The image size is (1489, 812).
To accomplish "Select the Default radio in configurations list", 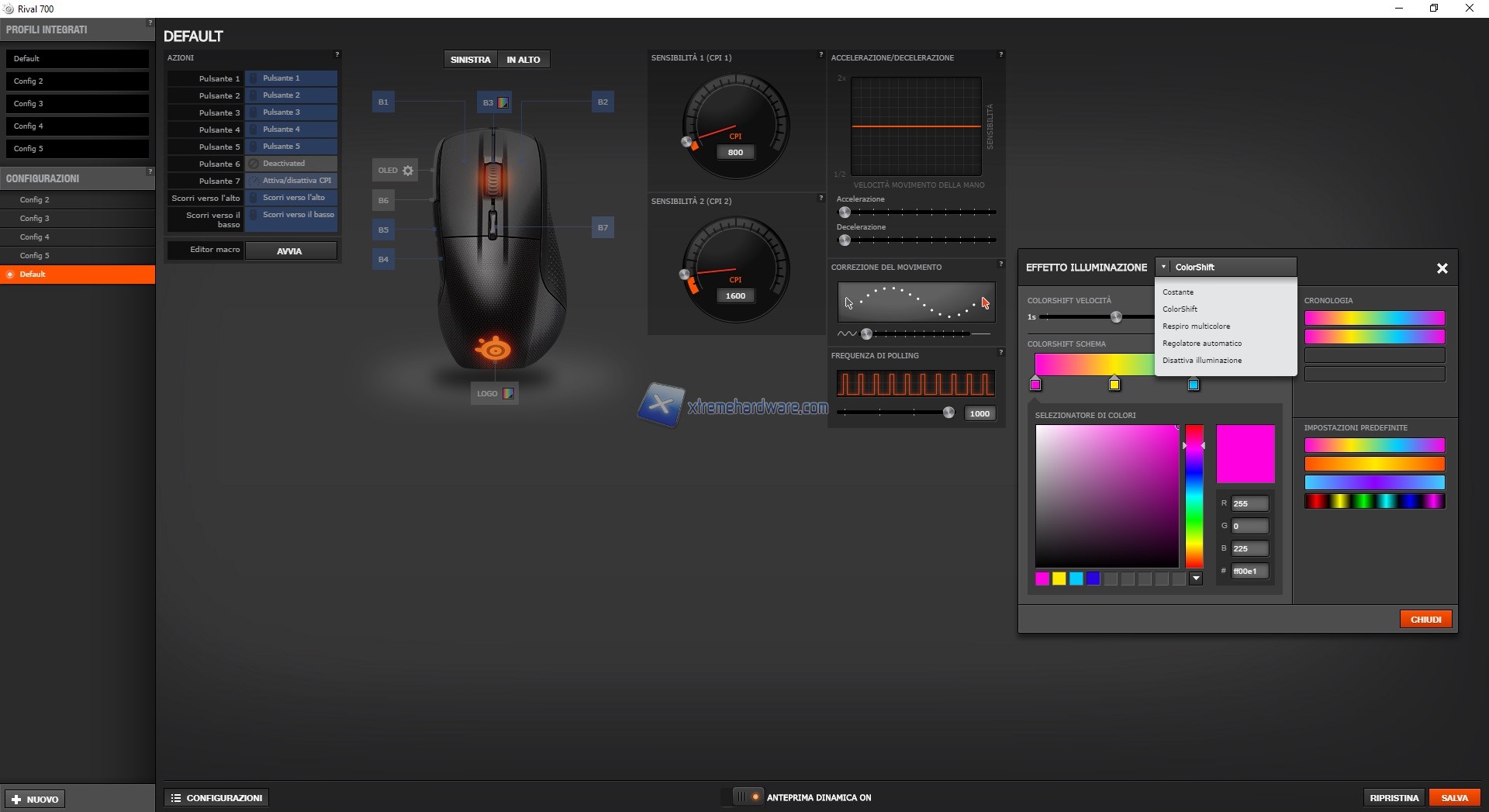I will pos(10,275).
